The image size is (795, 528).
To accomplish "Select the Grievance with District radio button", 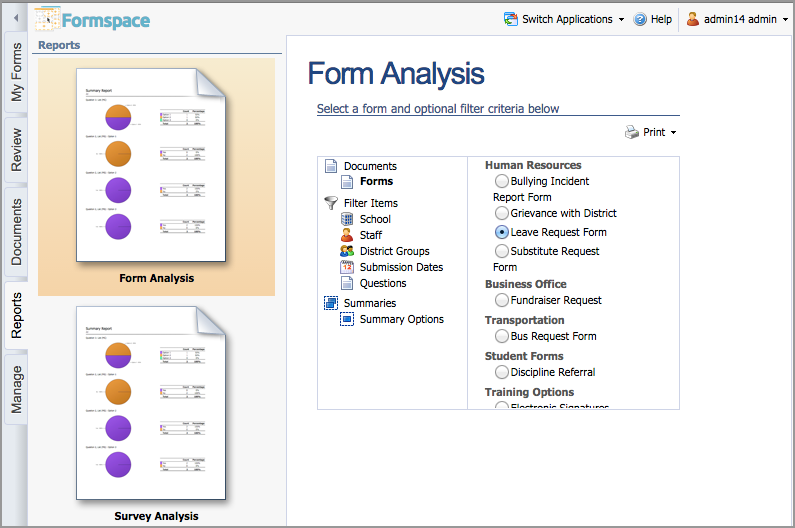I will (x=501, y=213).
